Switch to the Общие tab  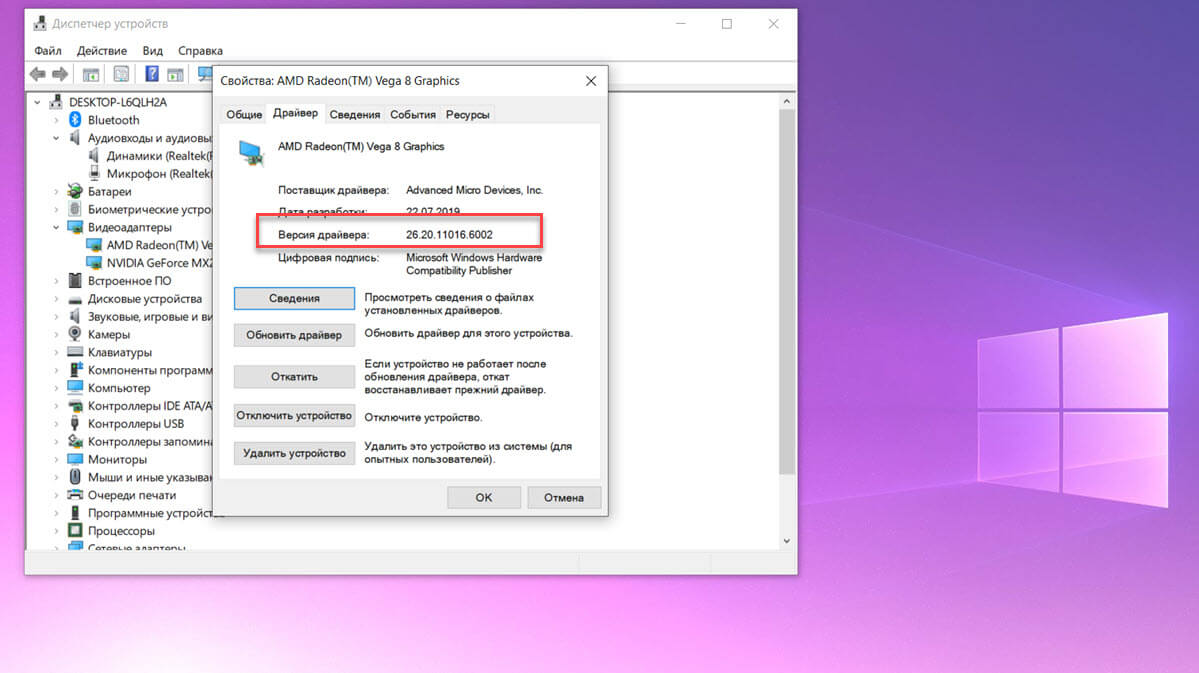point(244,114)
